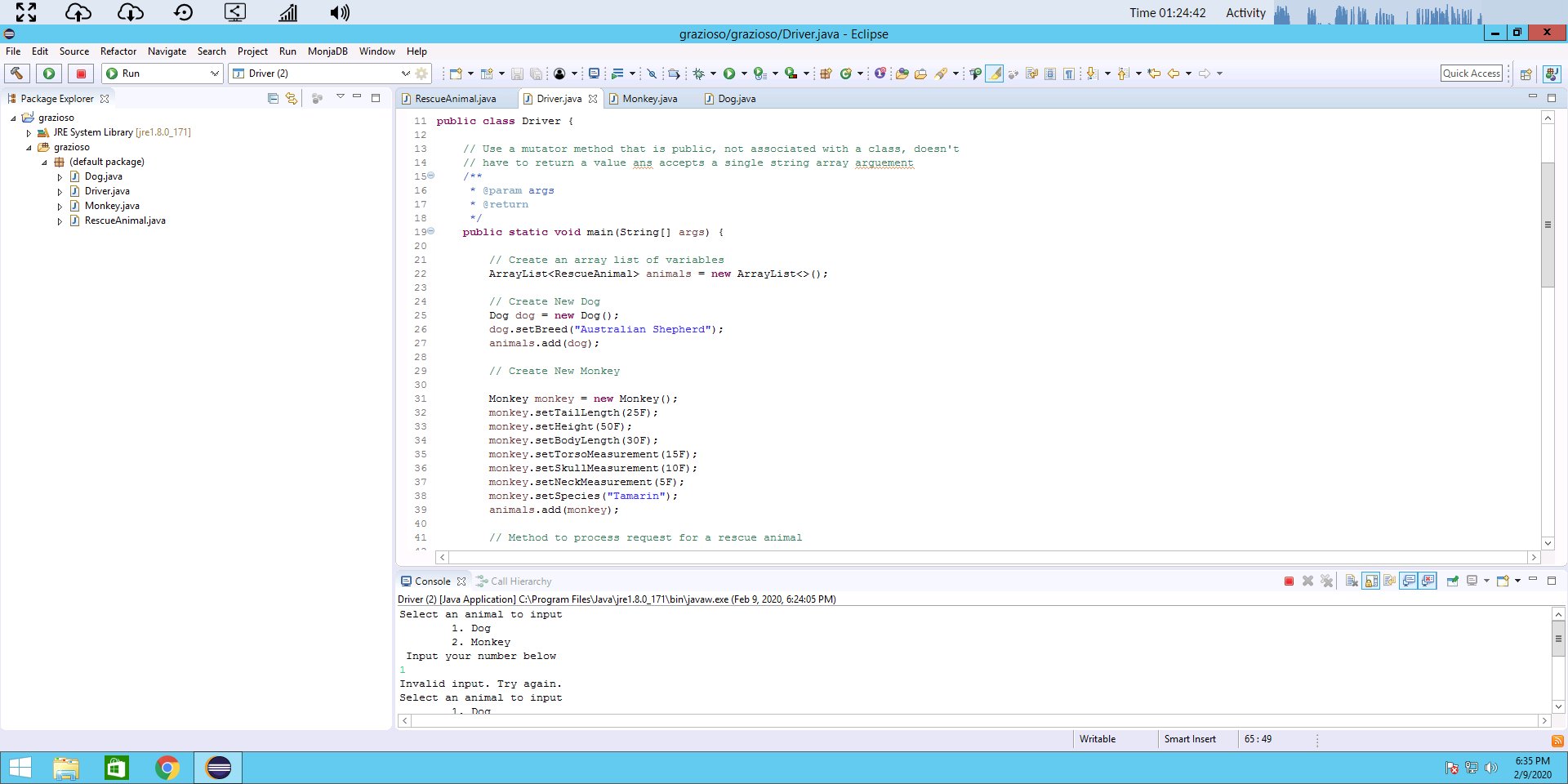Click the green Run icon in main toolbar

pyautogui.click(x=729, y=73)
